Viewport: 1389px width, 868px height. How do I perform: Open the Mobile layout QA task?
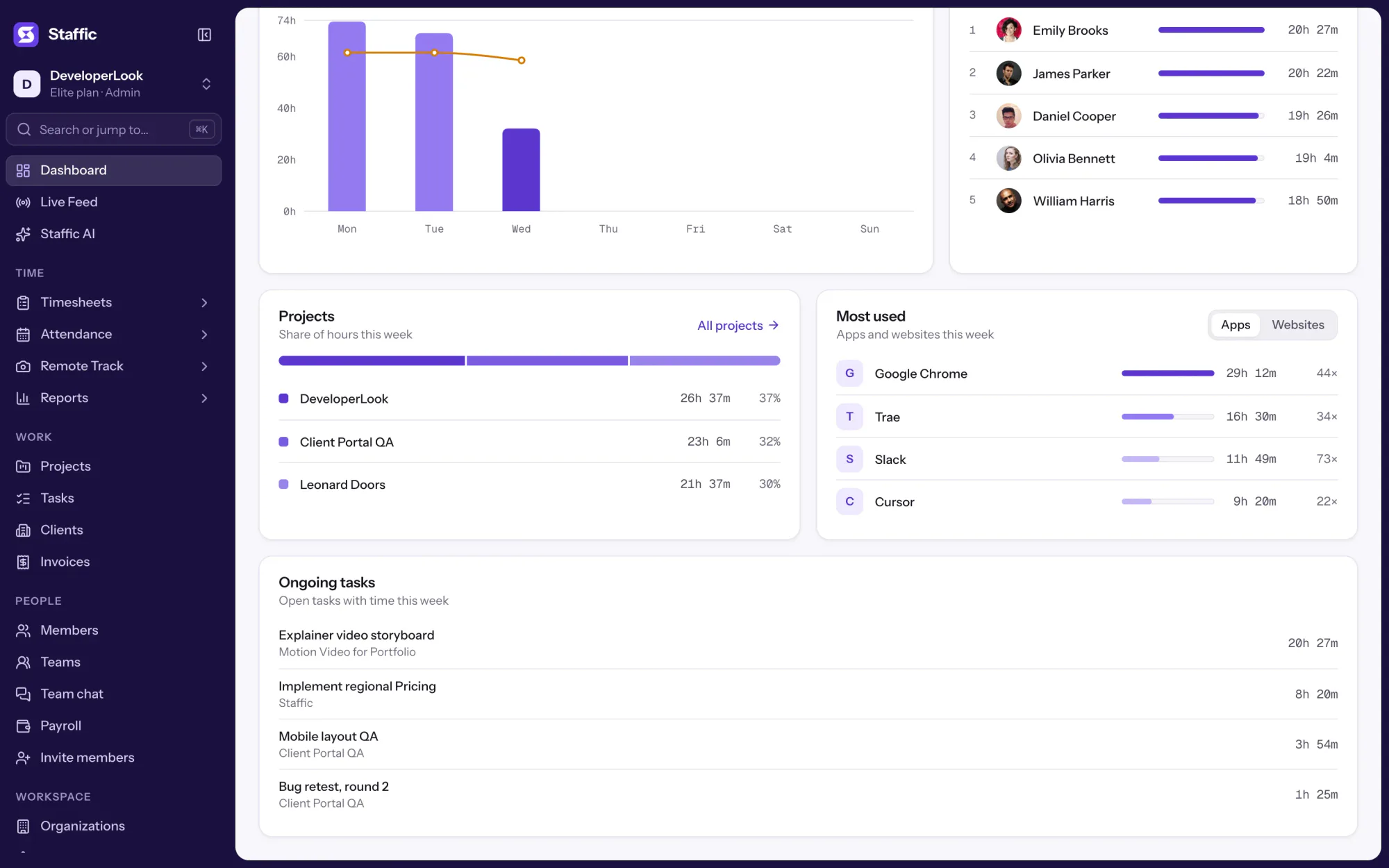click(x=808, y=744)
